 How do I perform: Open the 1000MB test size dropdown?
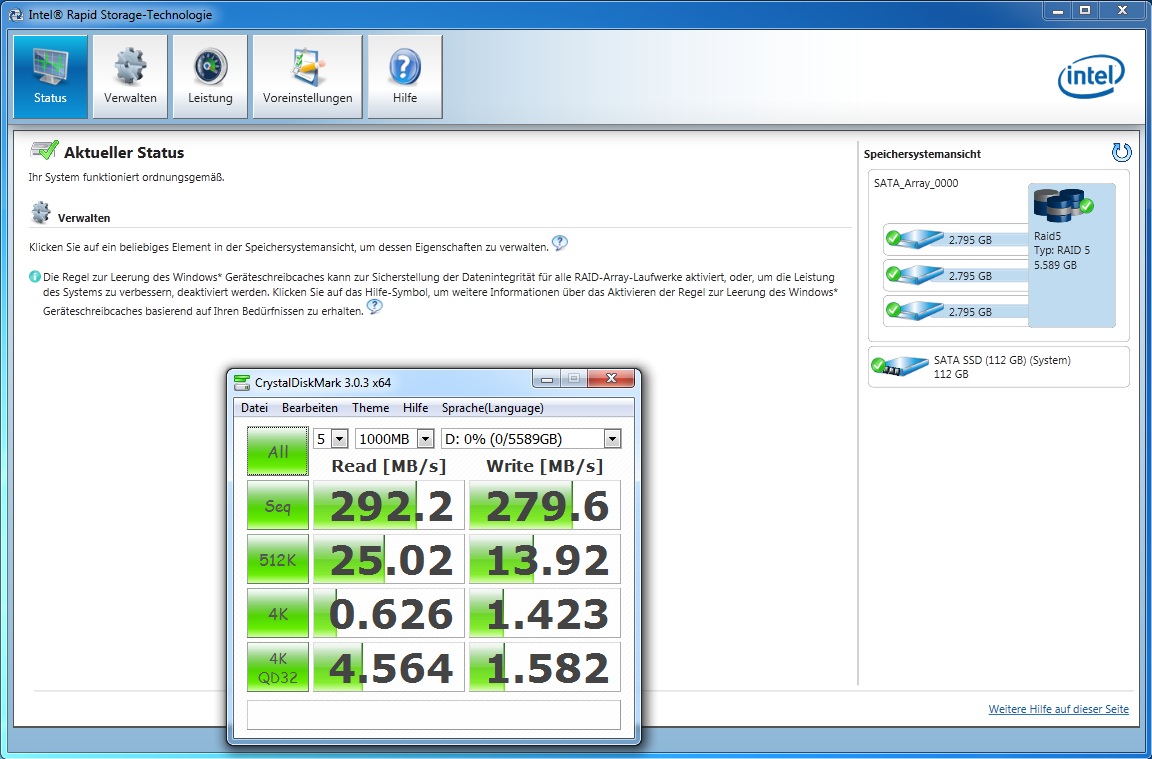click(425, 439)
